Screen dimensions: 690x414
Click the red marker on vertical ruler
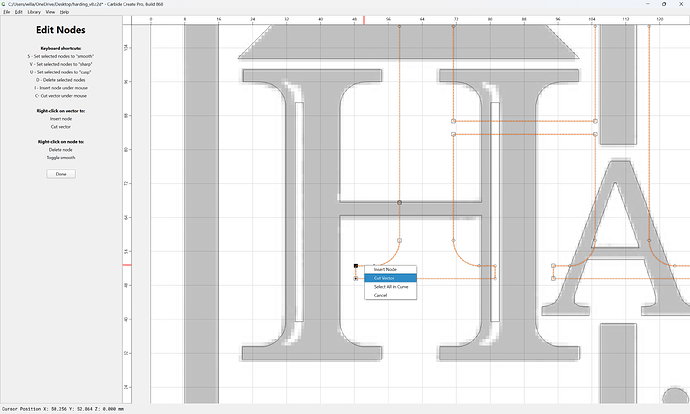click(x=127, y=265)
